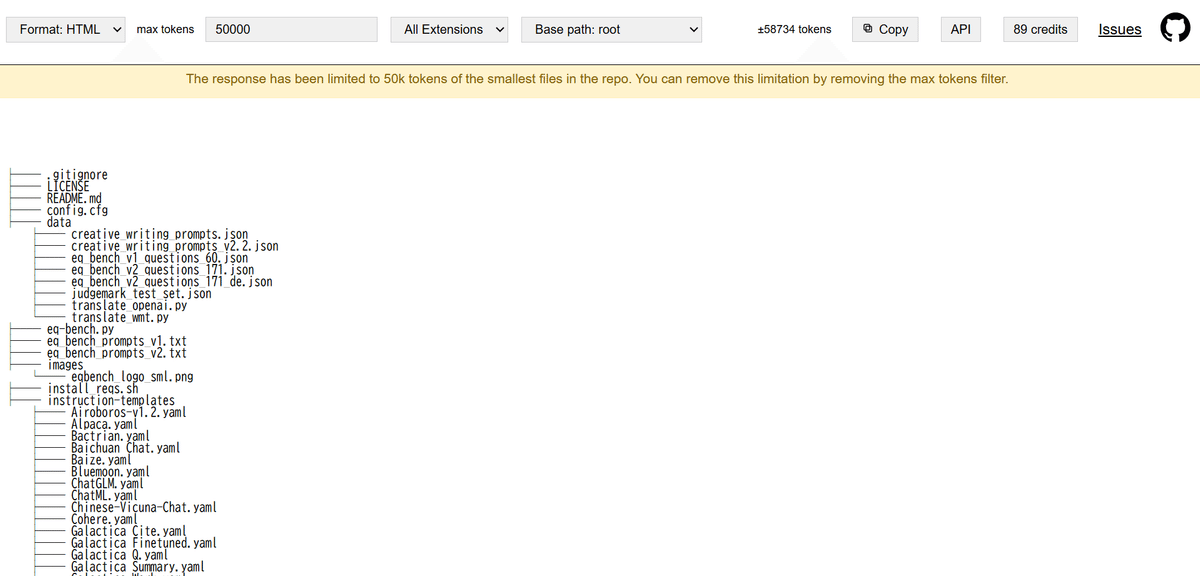Select translate_openai.py
This screenshot has height=576, width=1200.
click(129, 306)
